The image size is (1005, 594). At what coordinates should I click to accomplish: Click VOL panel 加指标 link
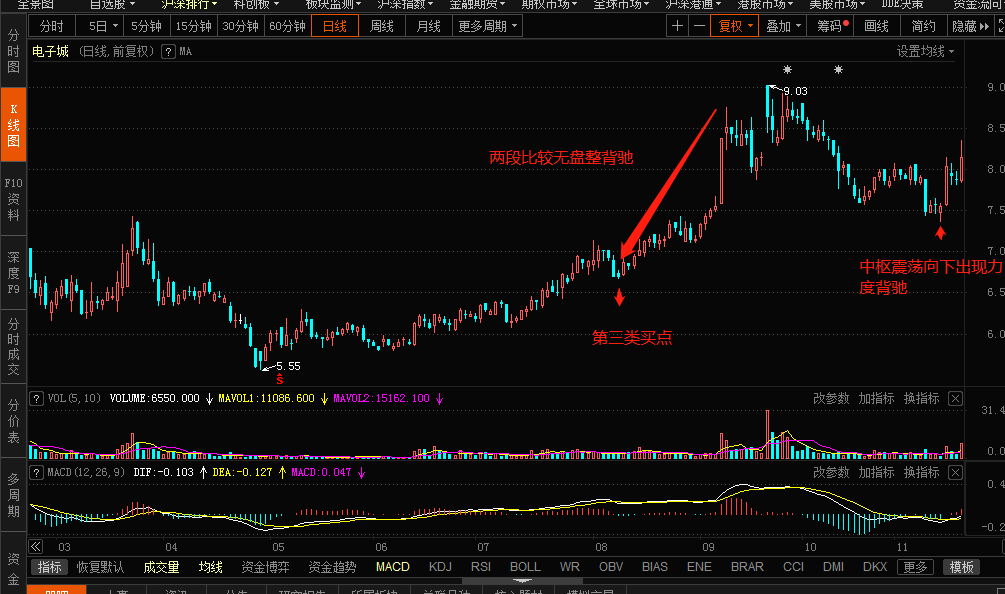click(876, 399)
